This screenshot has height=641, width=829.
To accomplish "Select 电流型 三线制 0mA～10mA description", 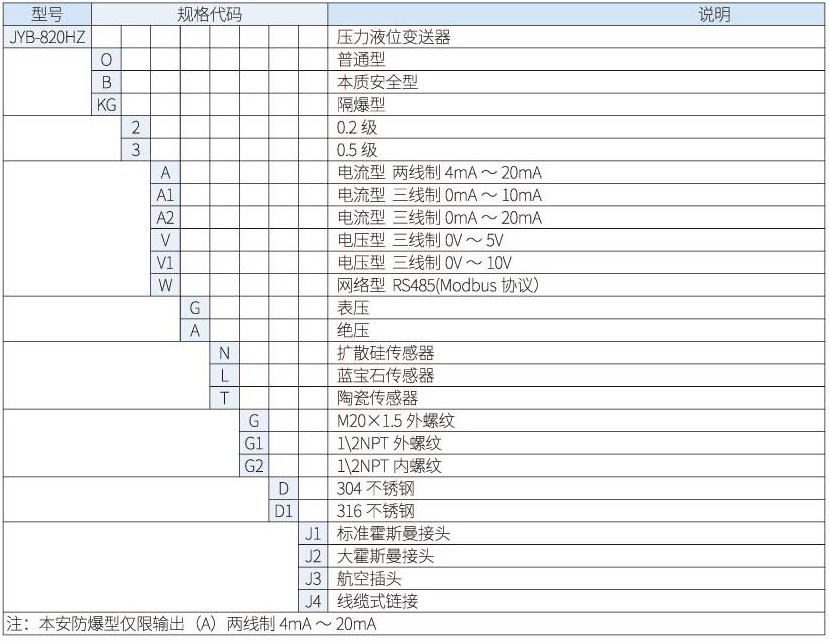I will tap(439, 195).
